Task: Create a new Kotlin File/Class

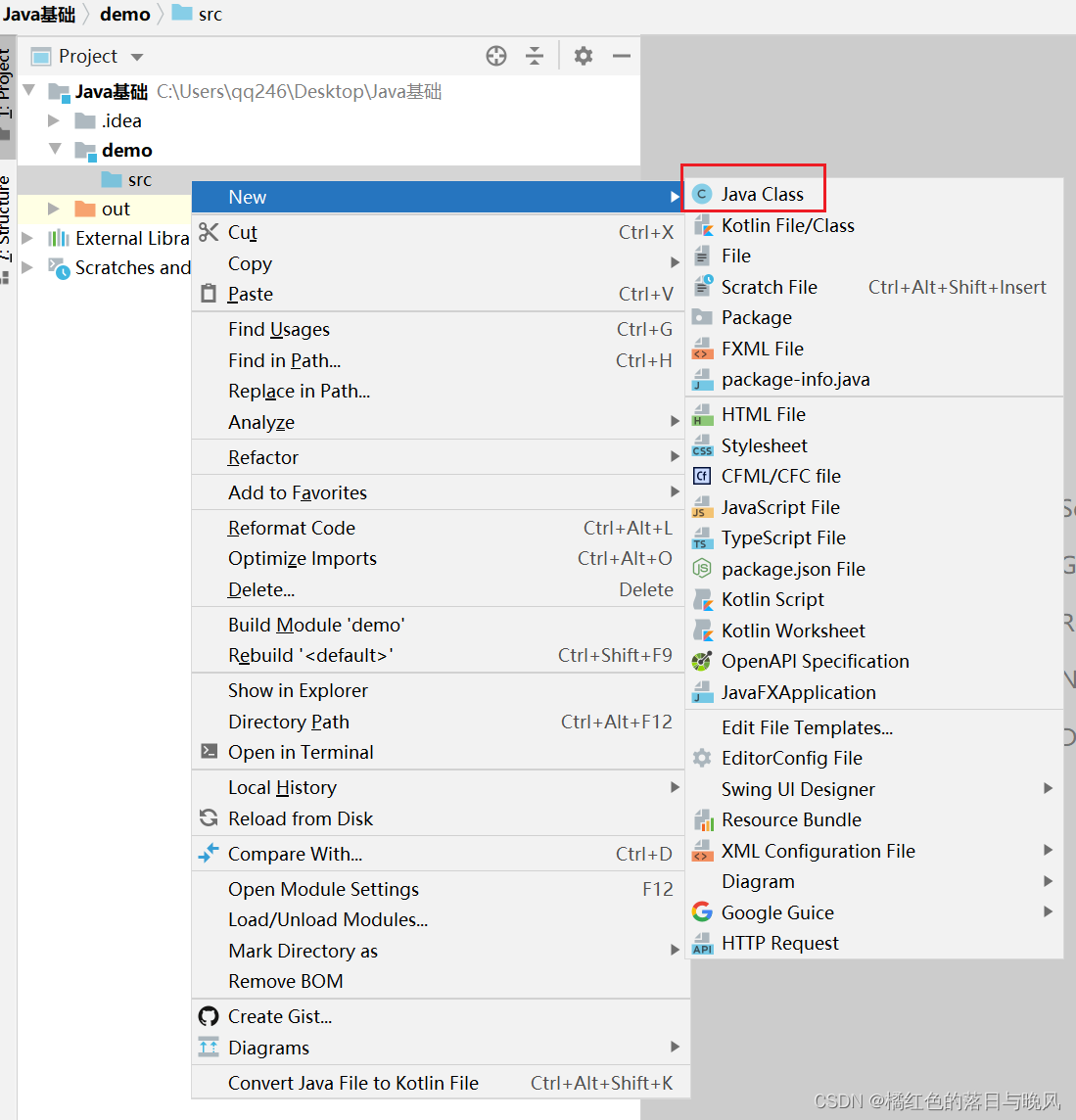Action: pyautogui.click(x=786, y=225)
